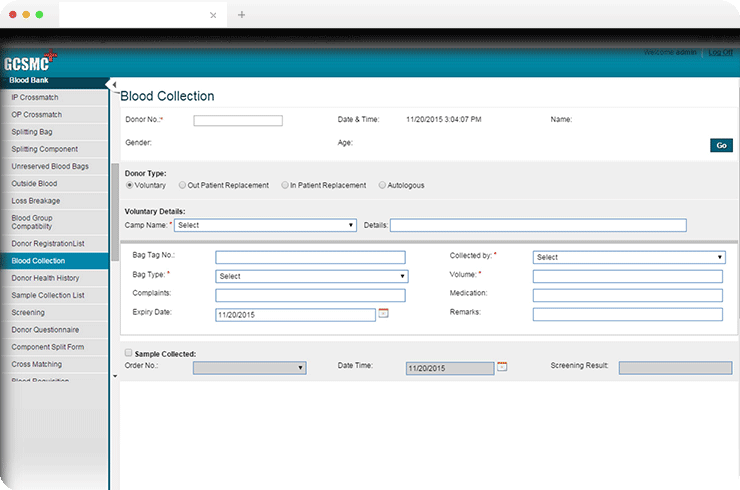Select Out Patient Replacement donor type
The image size is (740, 490).
(x=182, y=185)
